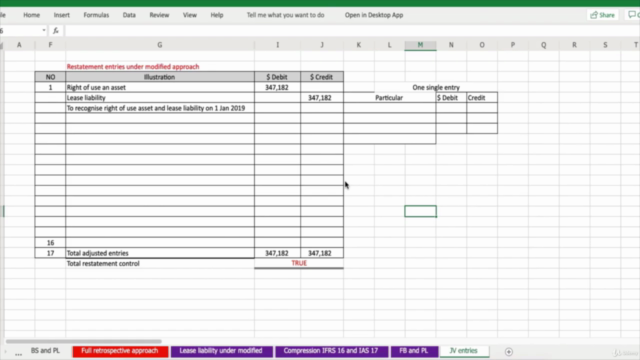Select column N header

click(451, 45)
